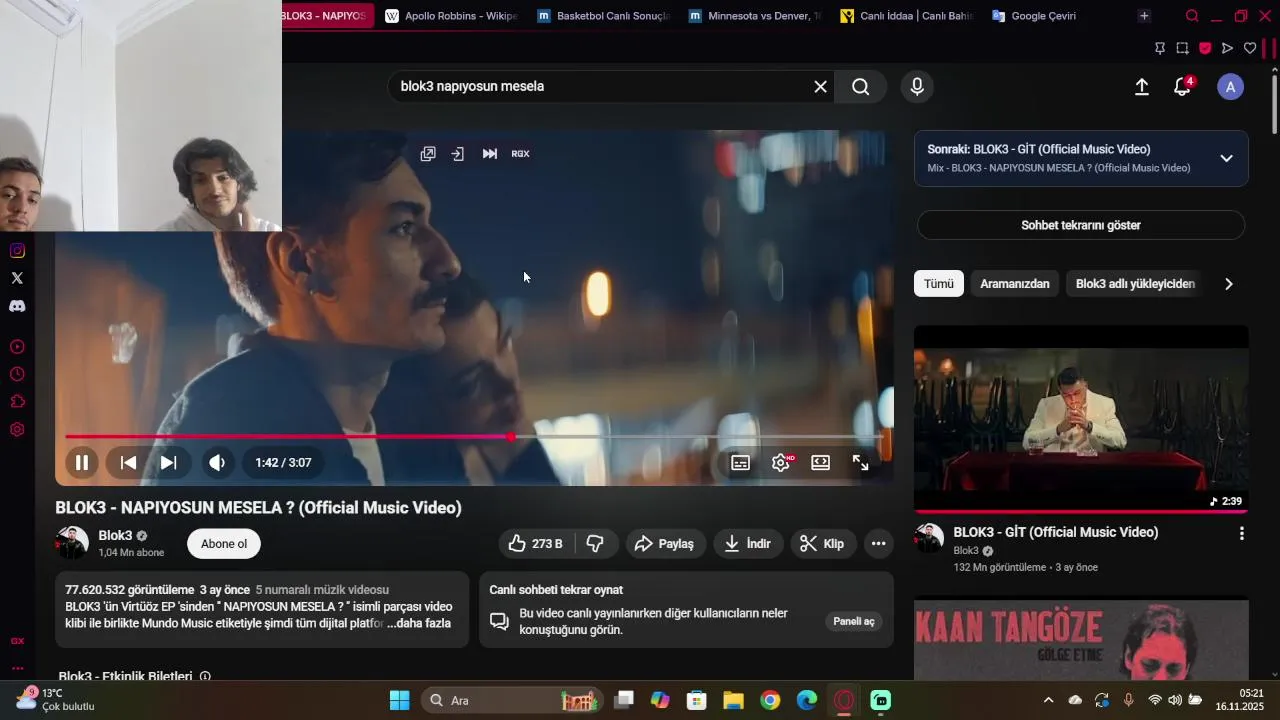
Task: Clear the YouTube search field with X
Action: [820, 87]
